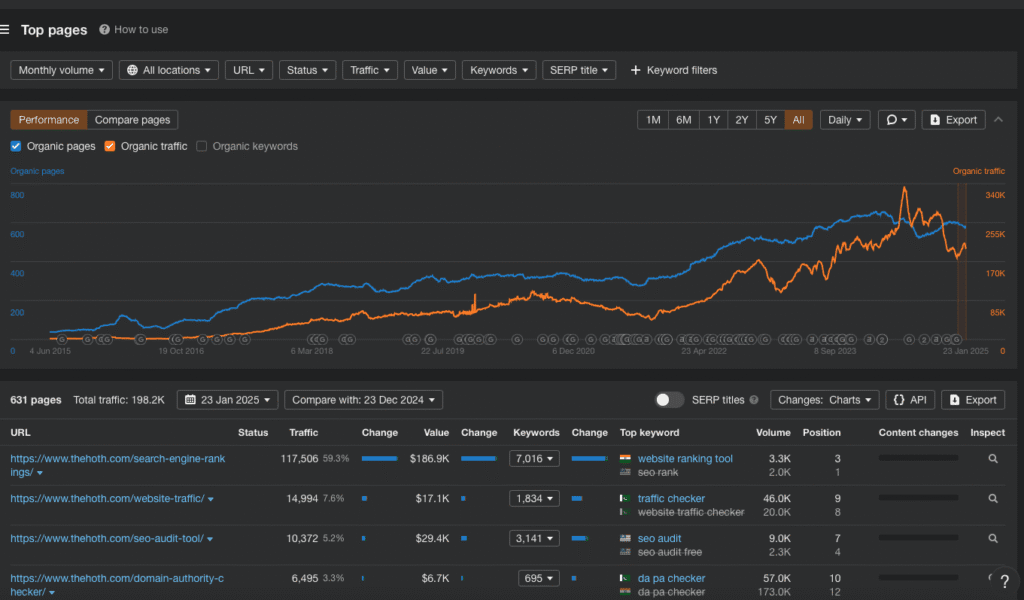Viewport: 1024px width, 600px height.
Task: Uncheck the Organic pages checkbox
Action: pos(16,146)
